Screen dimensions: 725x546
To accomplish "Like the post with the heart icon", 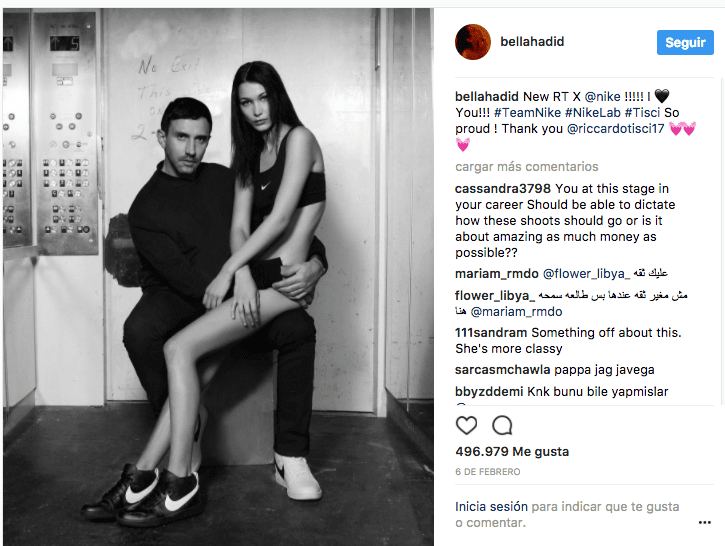I will (x=466, y=425).
